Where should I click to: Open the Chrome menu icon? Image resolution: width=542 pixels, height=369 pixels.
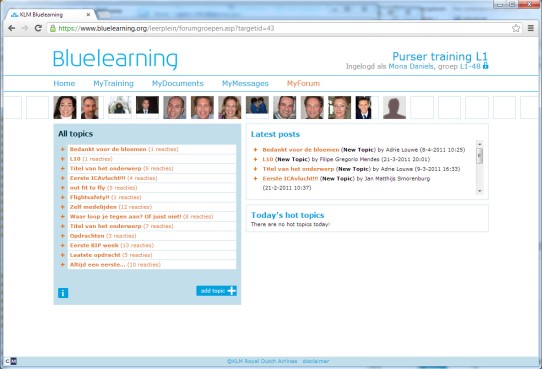(531, 28)
